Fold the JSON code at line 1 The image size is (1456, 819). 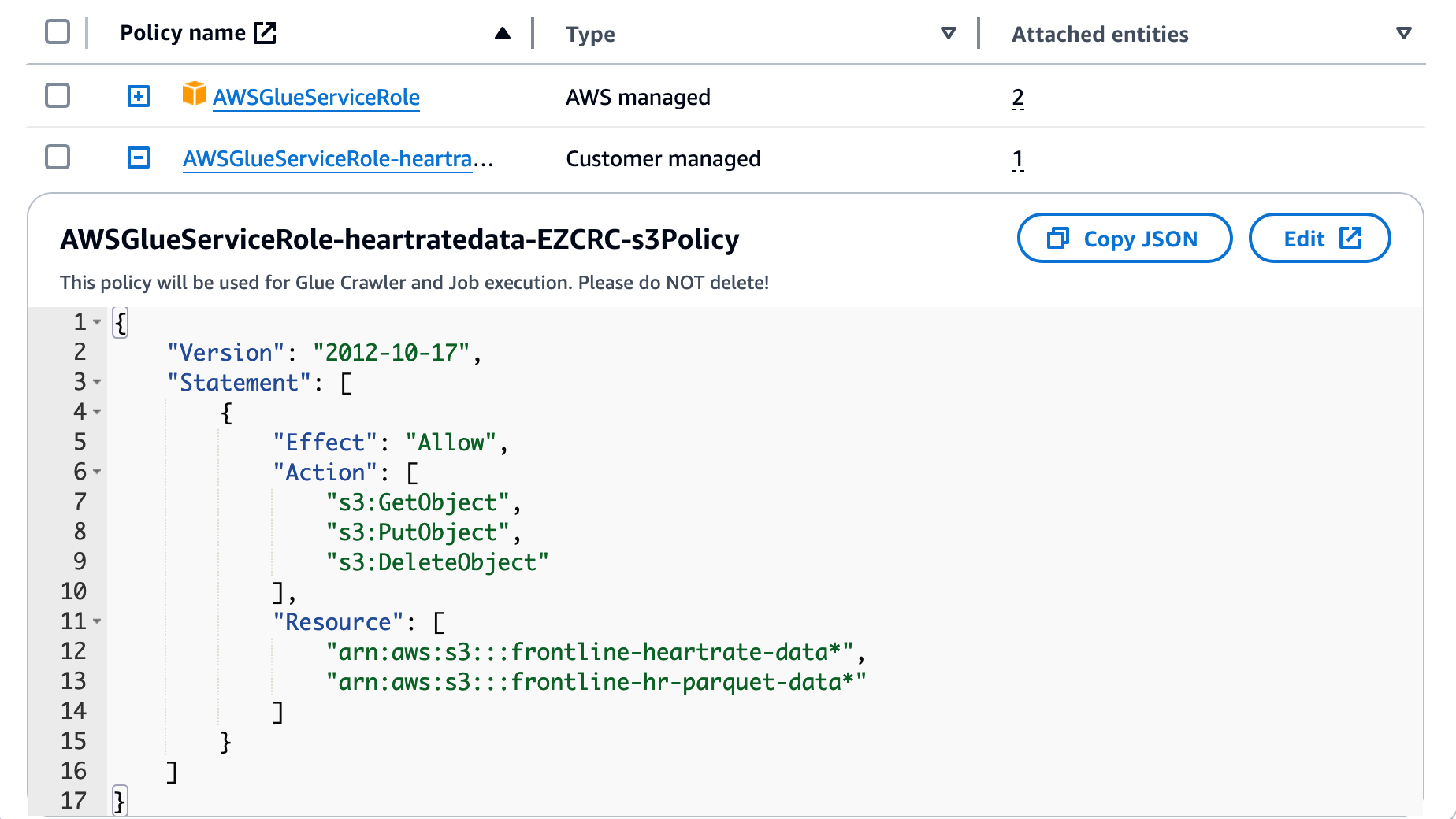pyautogui.click(x=97, y=322)
